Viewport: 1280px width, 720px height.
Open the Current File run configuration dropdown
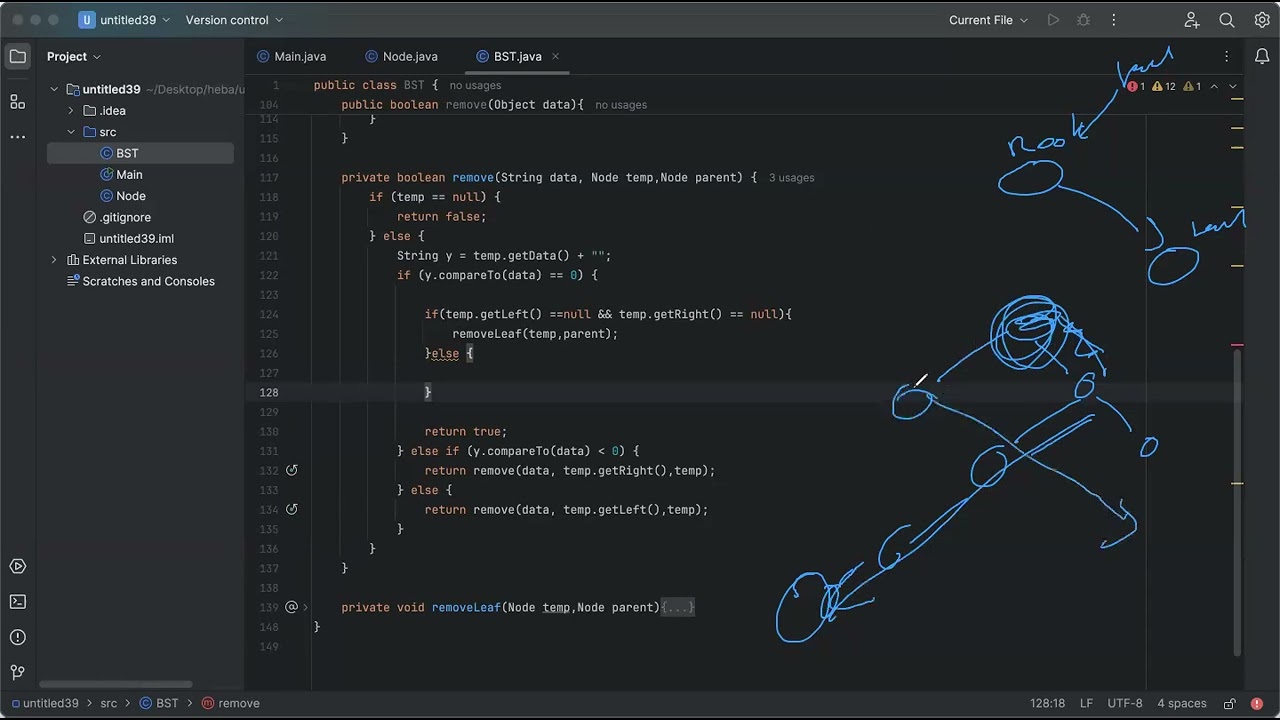(988, 20)
